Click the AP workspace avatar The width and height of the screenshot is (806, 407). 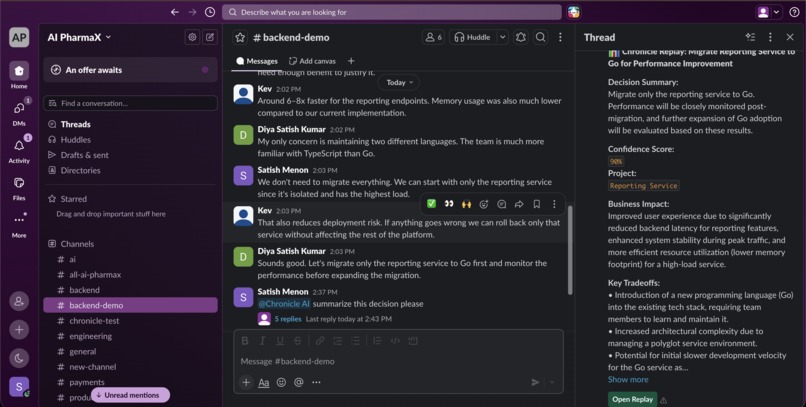point(19,37)
